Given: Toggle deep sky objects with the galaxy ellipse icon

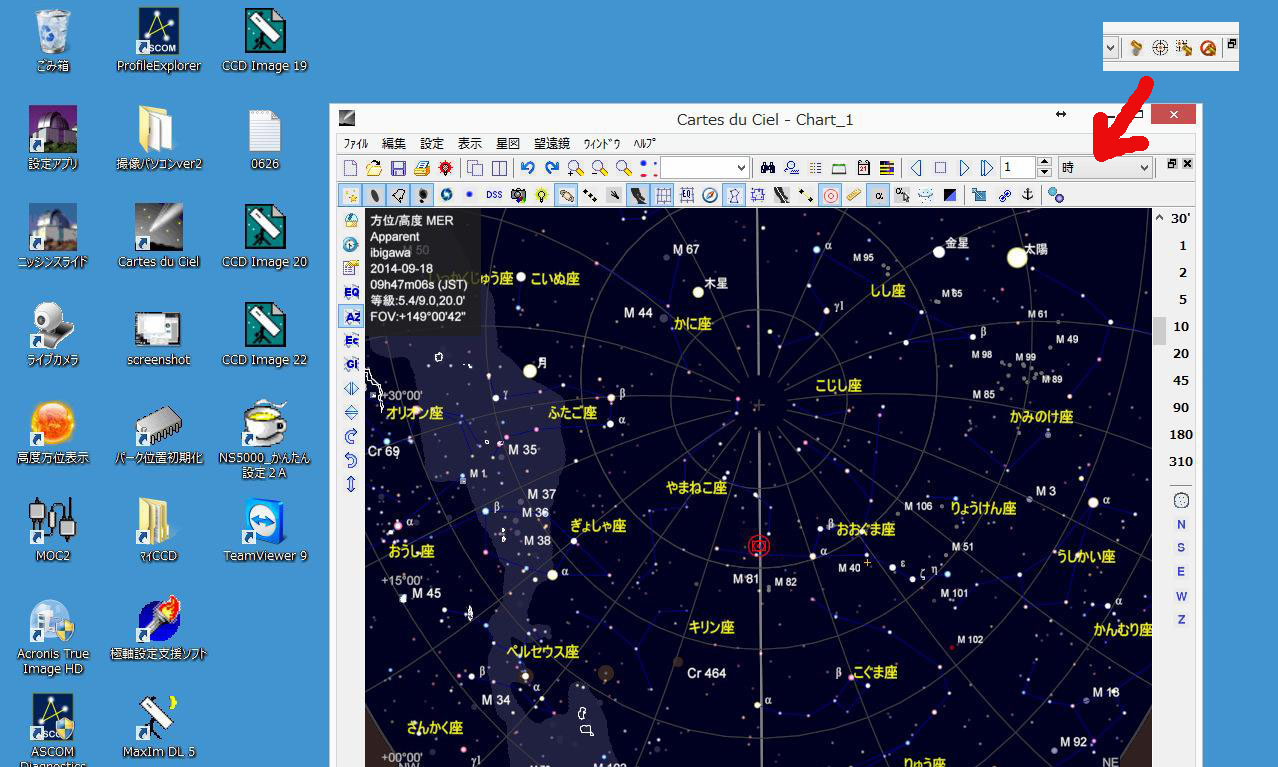Looking at the screenshot, I should [x=374, y=195].
